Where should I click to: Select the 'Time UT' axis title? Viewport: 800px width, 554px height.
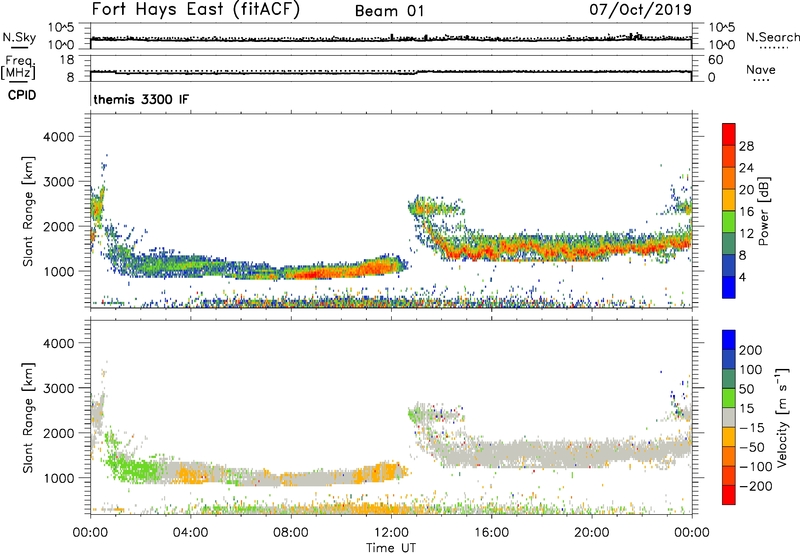click(x=391, y=548)
